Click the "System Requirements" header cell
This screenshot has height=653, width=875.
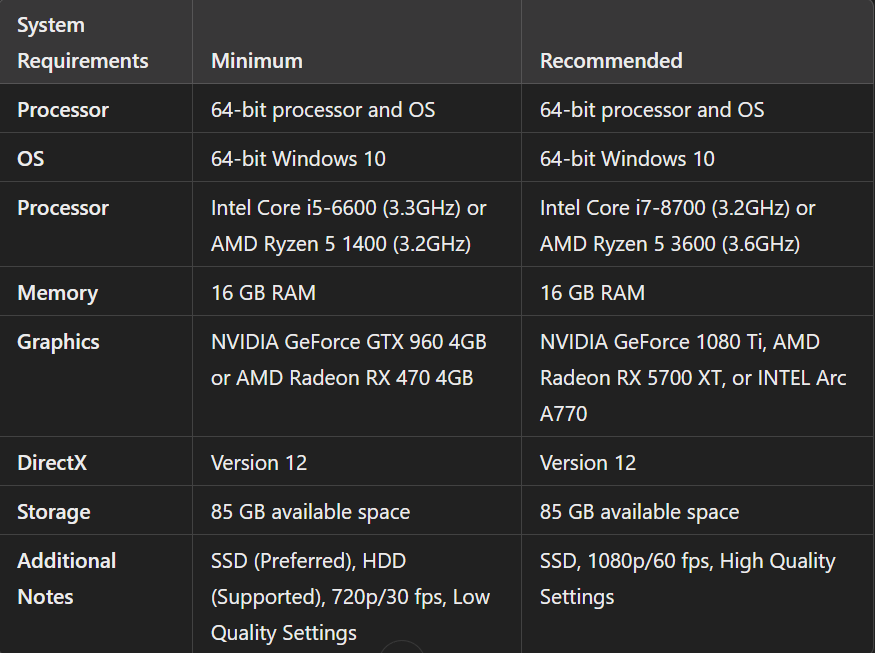[x=82, y=43]
